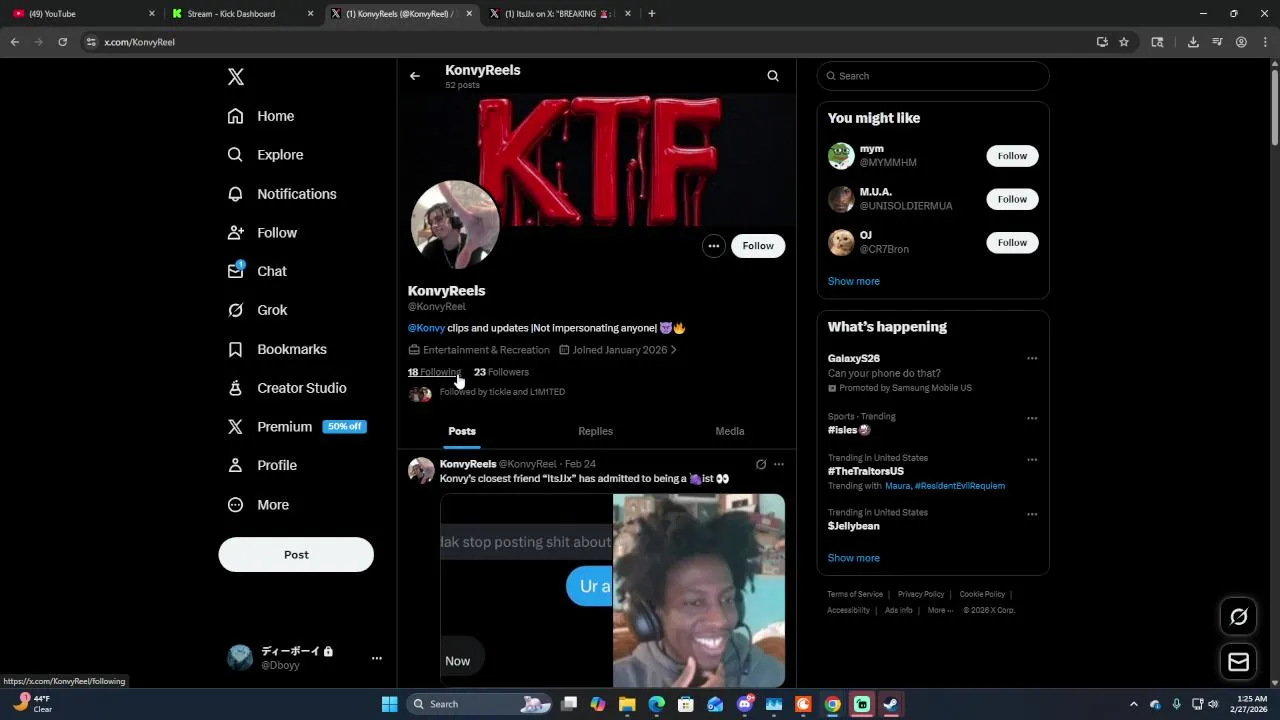Open options for the $Jellybean trend
The height and width of the screenshot is (720, 1280).
[x=1032, y=514]
